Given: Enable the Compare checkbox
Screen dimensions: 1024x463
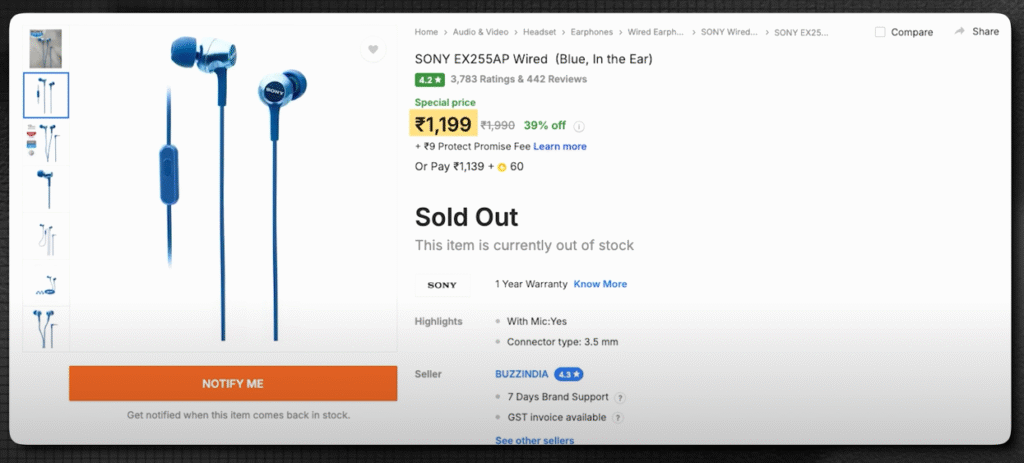Looking at the screenshot, I should point(880,32).
